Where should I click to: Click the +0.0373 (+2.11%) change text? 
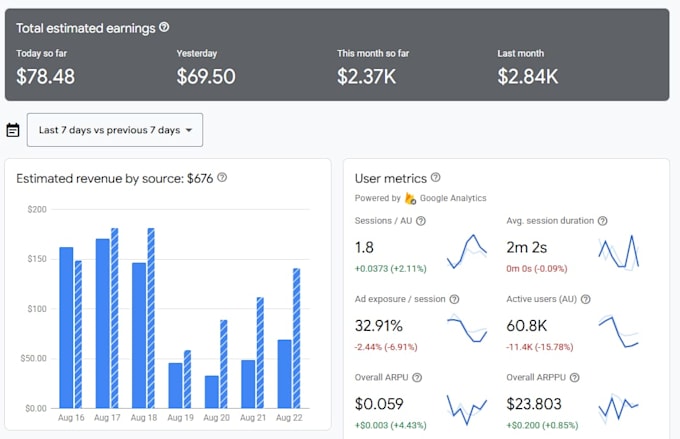pyautogui.click(x=390, y=269)
